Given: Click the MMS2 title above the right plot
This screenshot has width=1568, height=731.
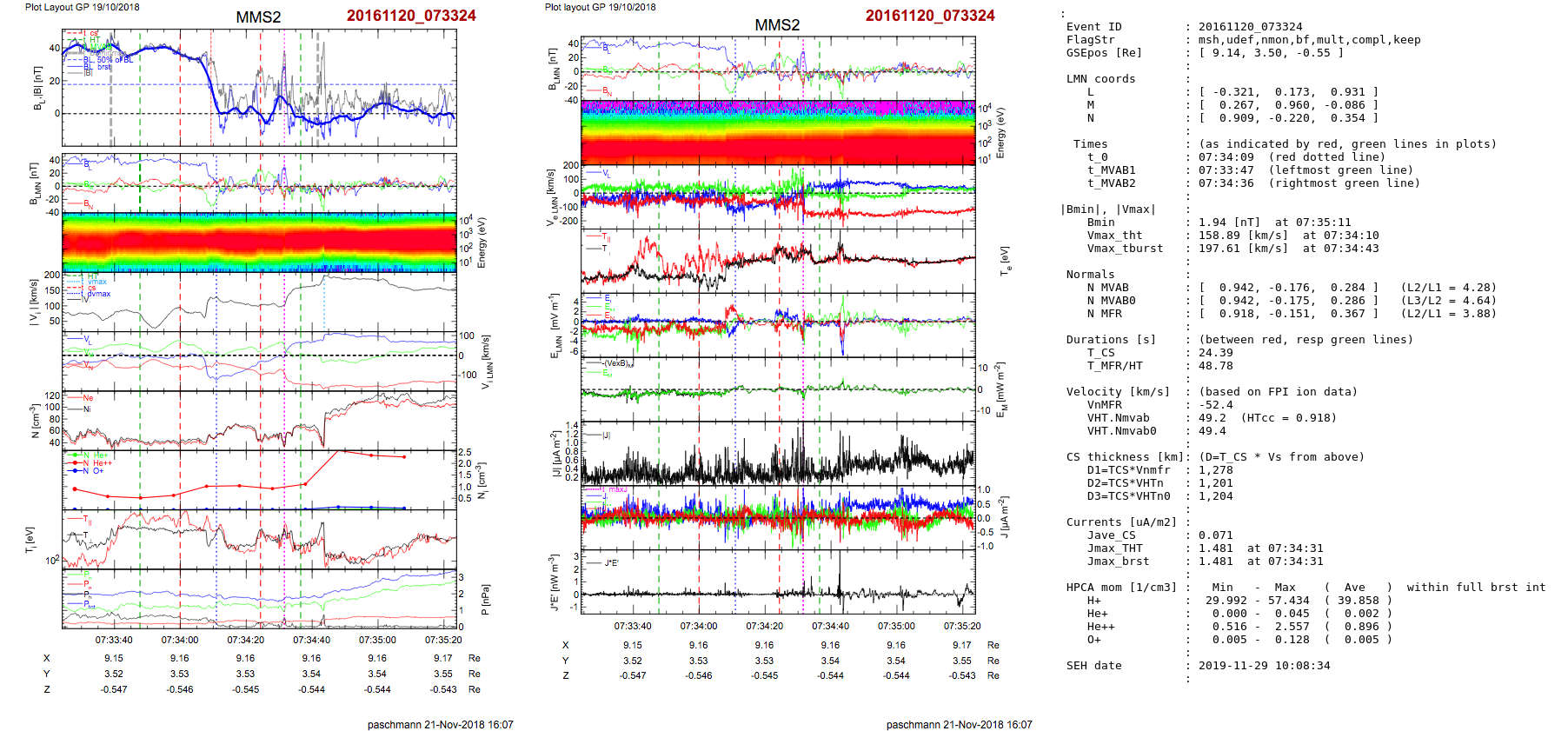Looking at the screenshot, I should 777,25.
